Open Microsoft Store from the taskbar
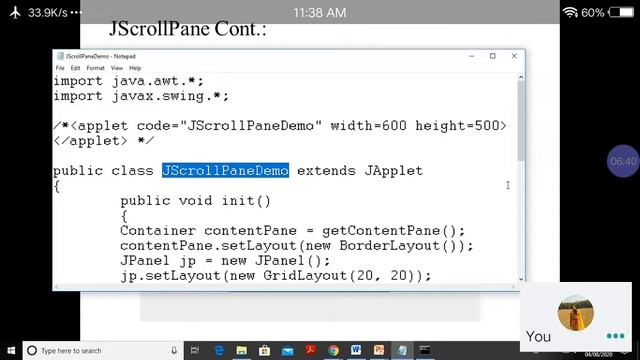This screenshot has width=640, height=360. tap(264, 350)
